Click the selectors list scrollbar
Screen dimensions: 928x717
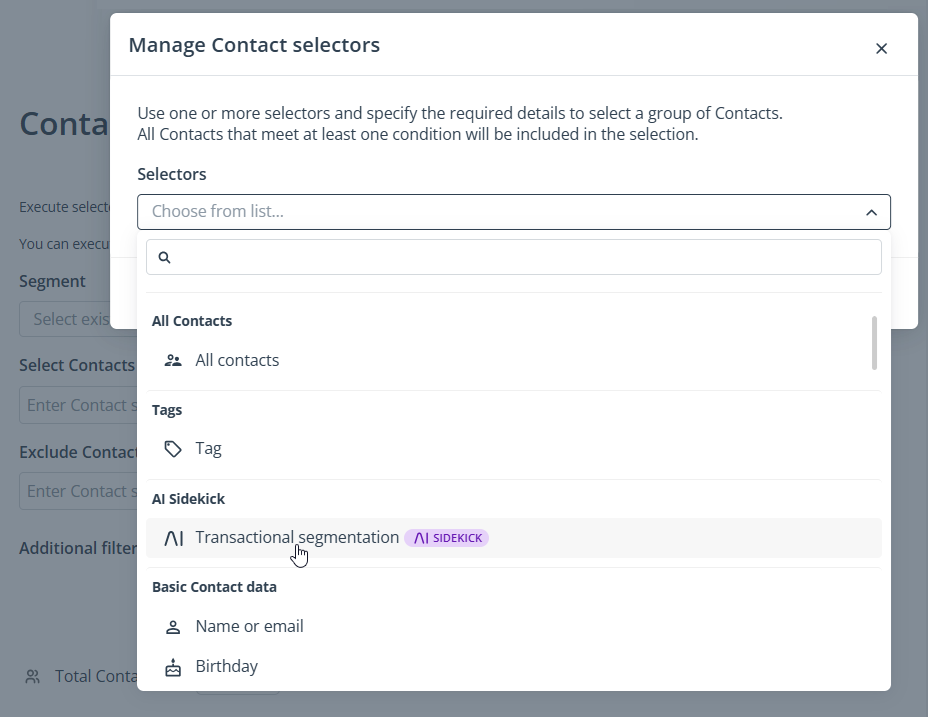coord(873,345)
